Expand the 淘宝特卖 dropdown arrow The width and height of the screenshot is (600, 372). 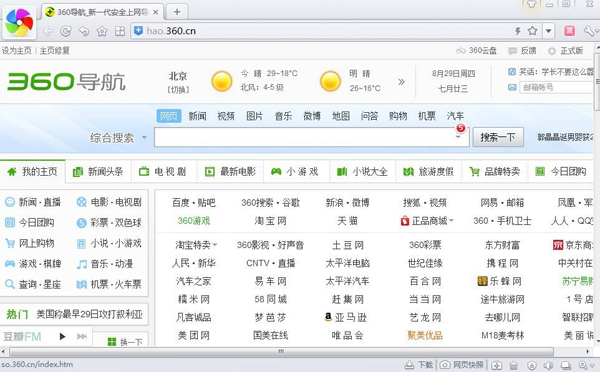point(215,245)
